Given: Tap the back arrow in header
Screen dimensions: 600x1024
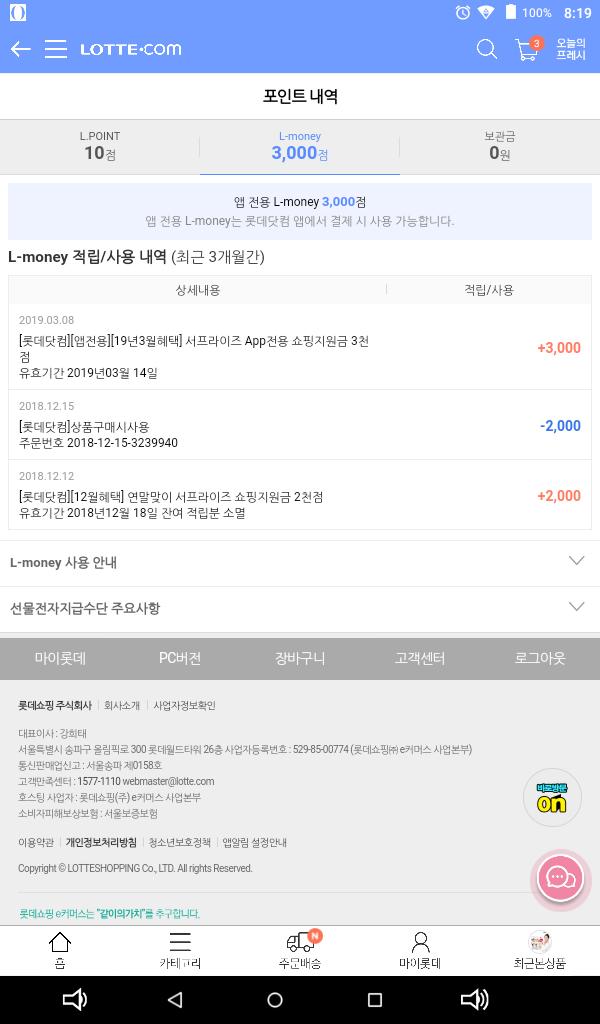Looking at the screenshot, I should pos(21,49).
